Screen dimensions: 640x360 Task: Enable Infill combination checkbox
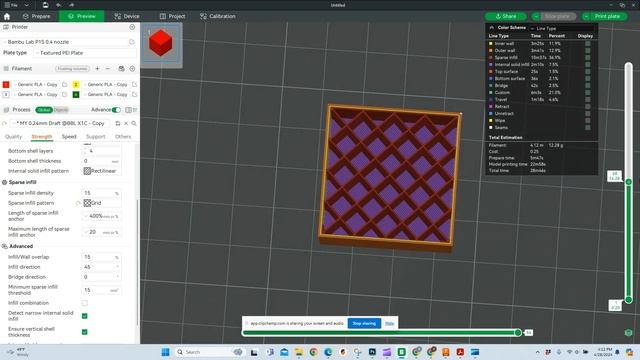pyautogui.click(x=84, y=303)
